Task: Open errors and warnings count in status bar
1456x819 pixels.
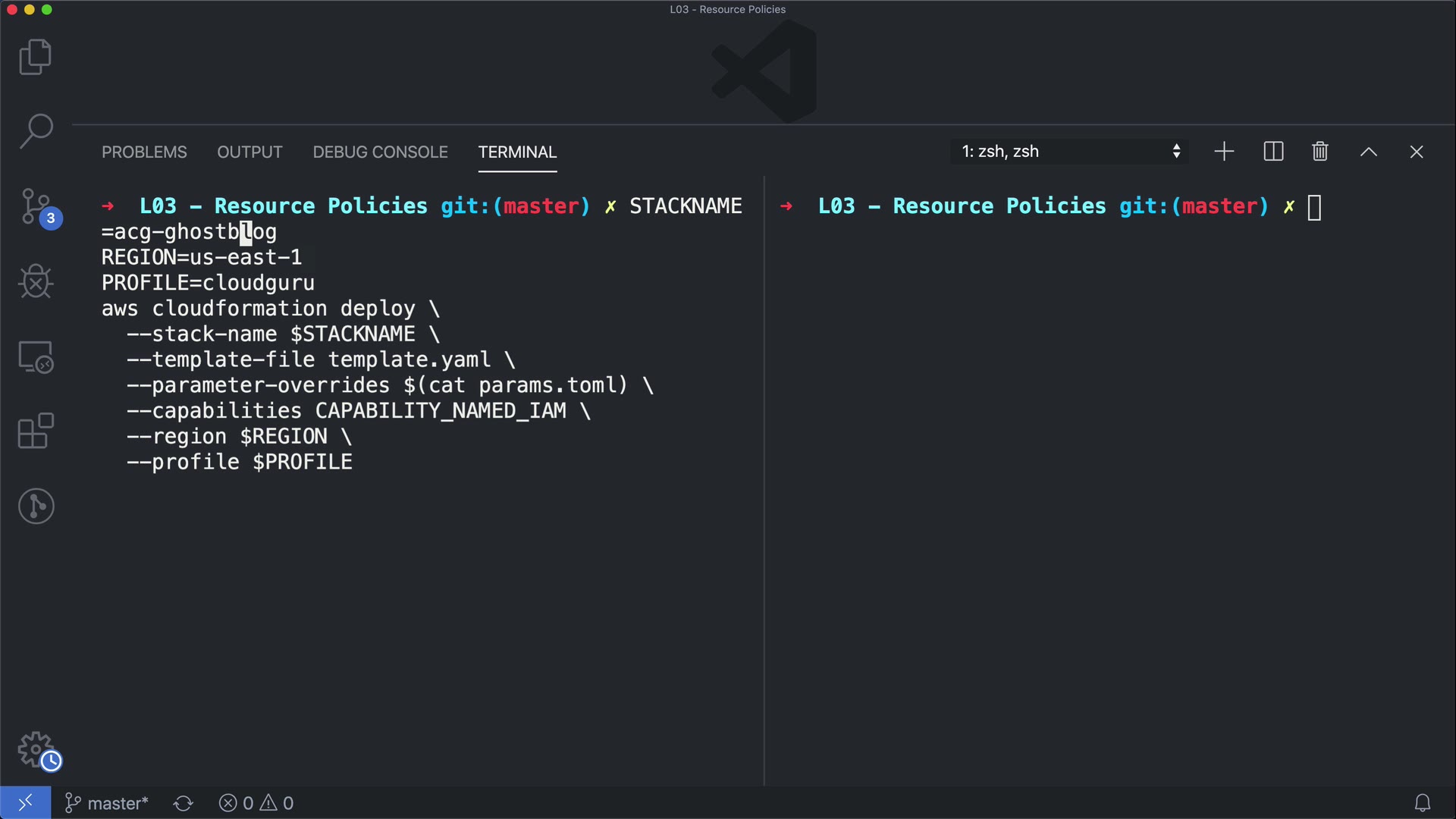Action: [256, 803]
